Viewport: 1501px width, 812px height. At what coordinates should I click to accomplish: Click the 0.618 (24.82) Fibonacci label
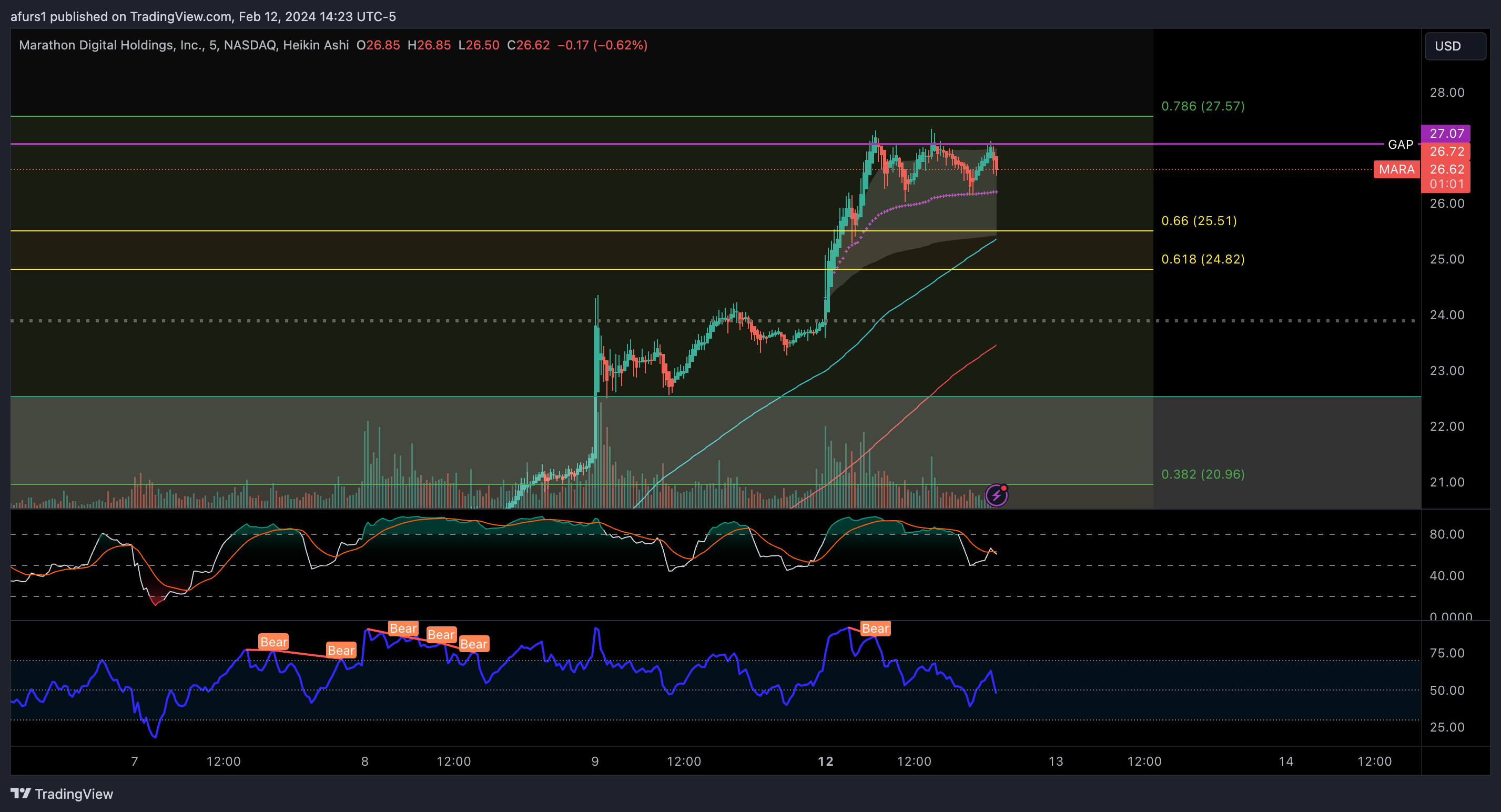tap(1203, 259)
